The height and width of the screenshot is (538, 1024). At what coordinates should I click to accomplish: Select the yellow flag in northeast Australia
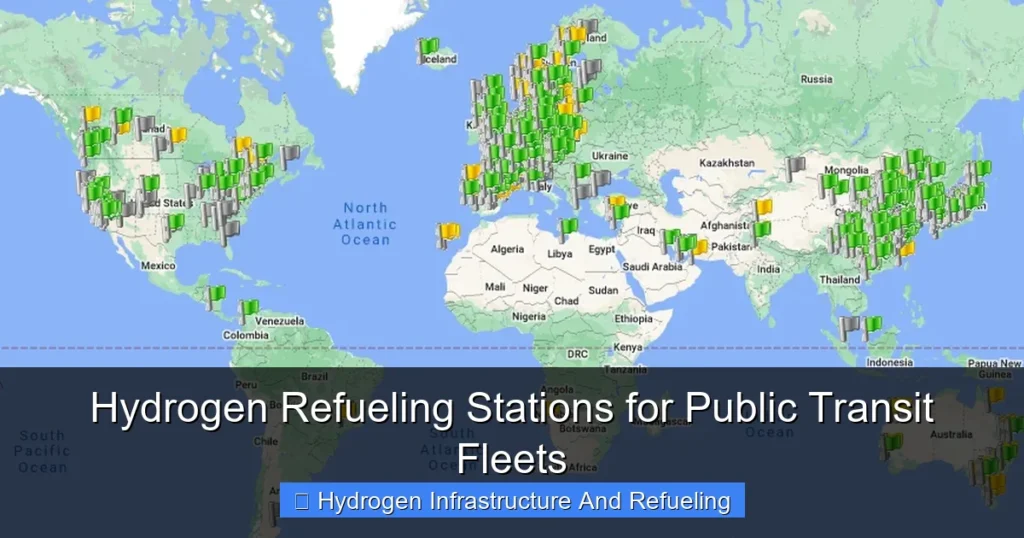[x=995, y=398]
